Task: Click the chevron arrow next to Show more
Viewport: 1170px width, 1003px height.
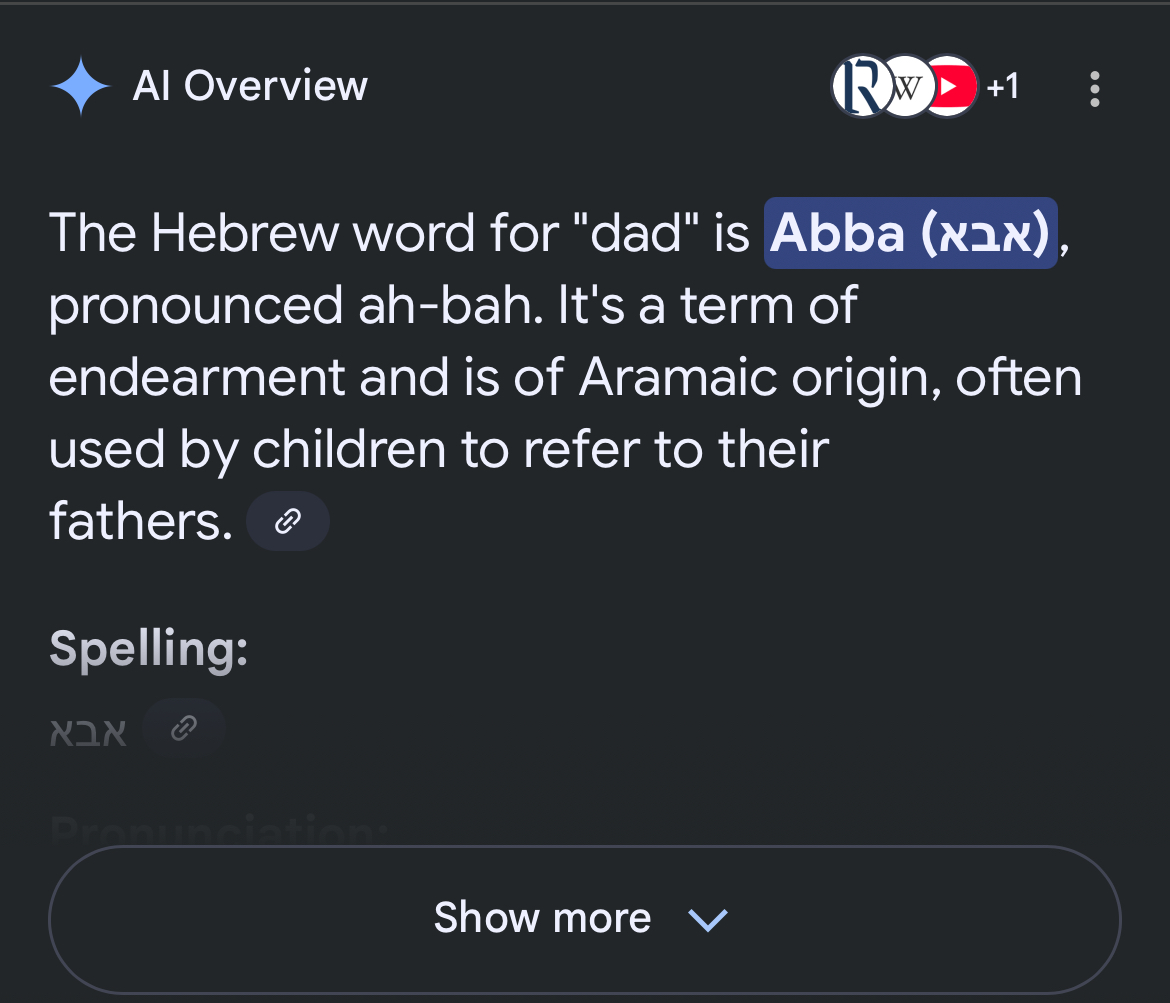Action: click(707, 919)
